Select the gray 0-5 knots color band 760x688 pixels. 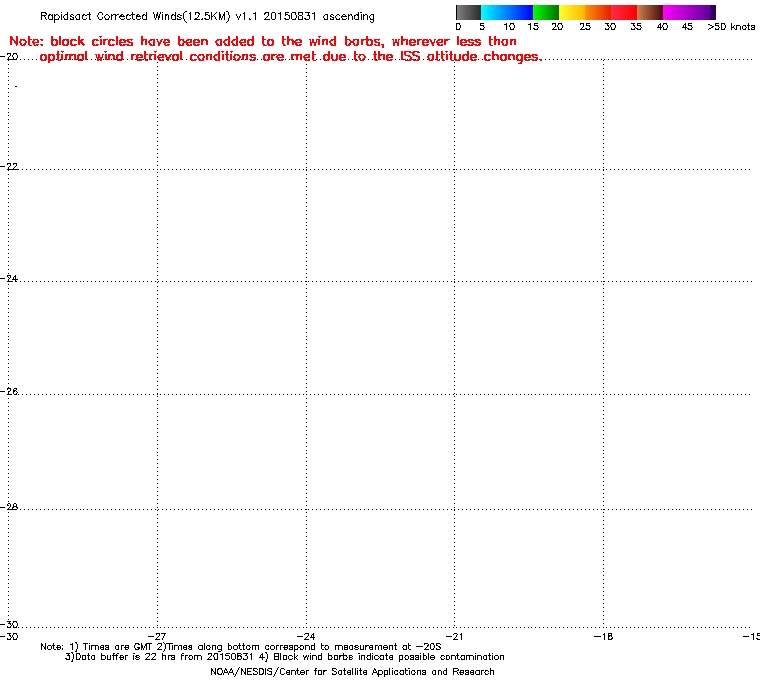coord(468,12)
